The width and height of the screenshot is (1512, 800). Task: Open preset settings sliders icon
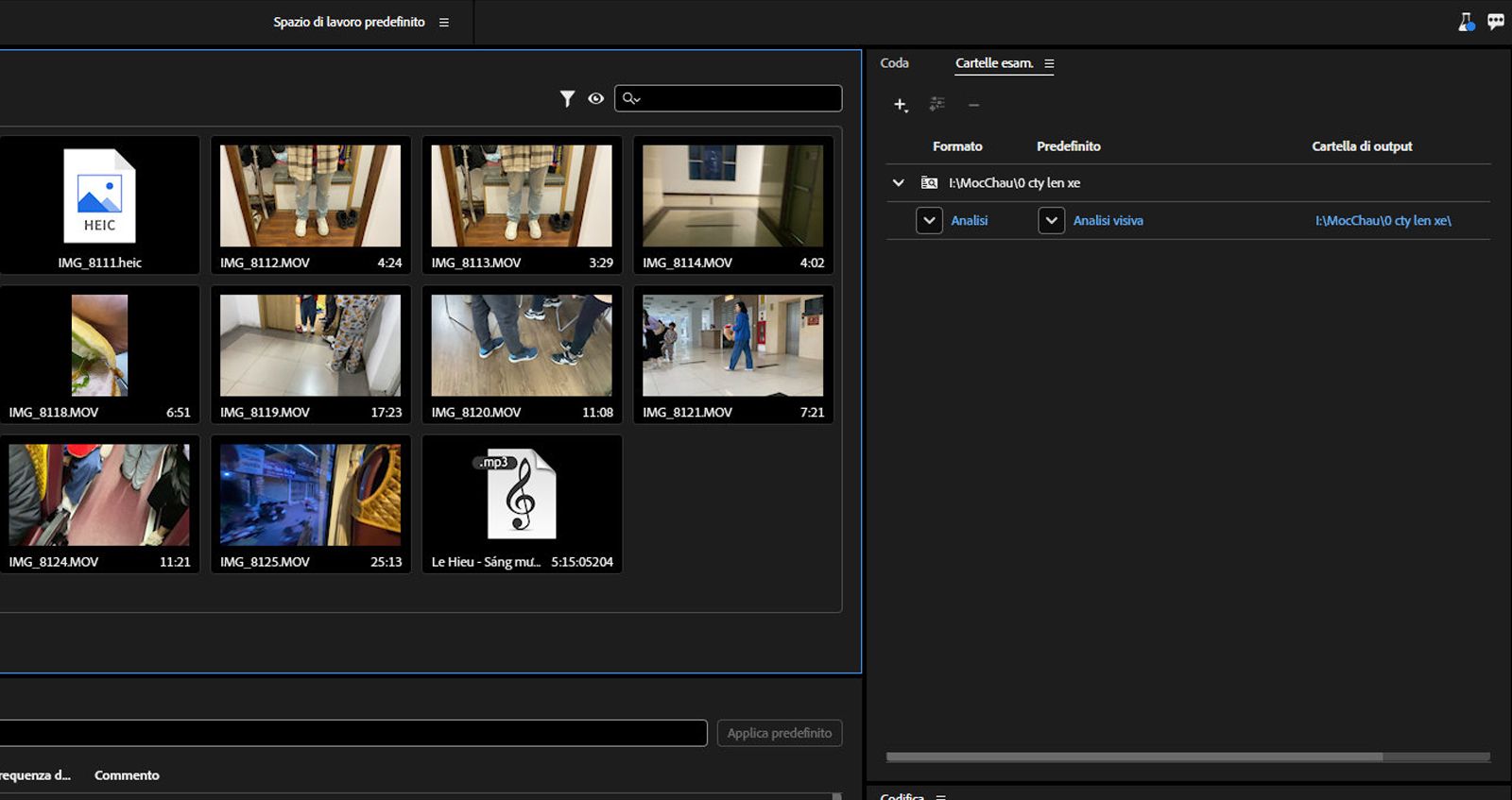pyautogui.click(x=936, y=104)
